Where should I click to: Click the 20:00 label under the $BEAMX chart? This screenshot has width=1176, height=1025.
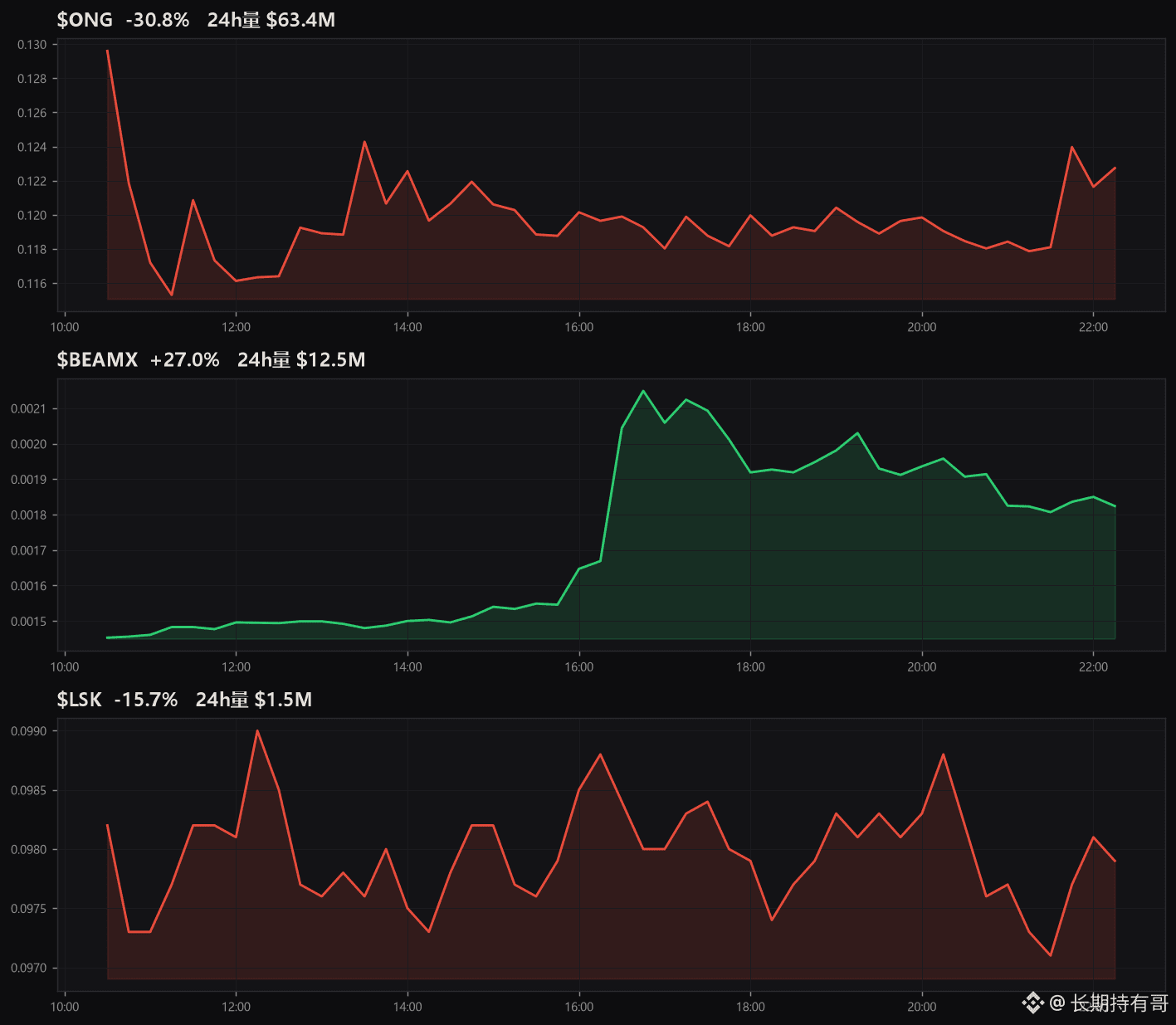tap(922, 667)
